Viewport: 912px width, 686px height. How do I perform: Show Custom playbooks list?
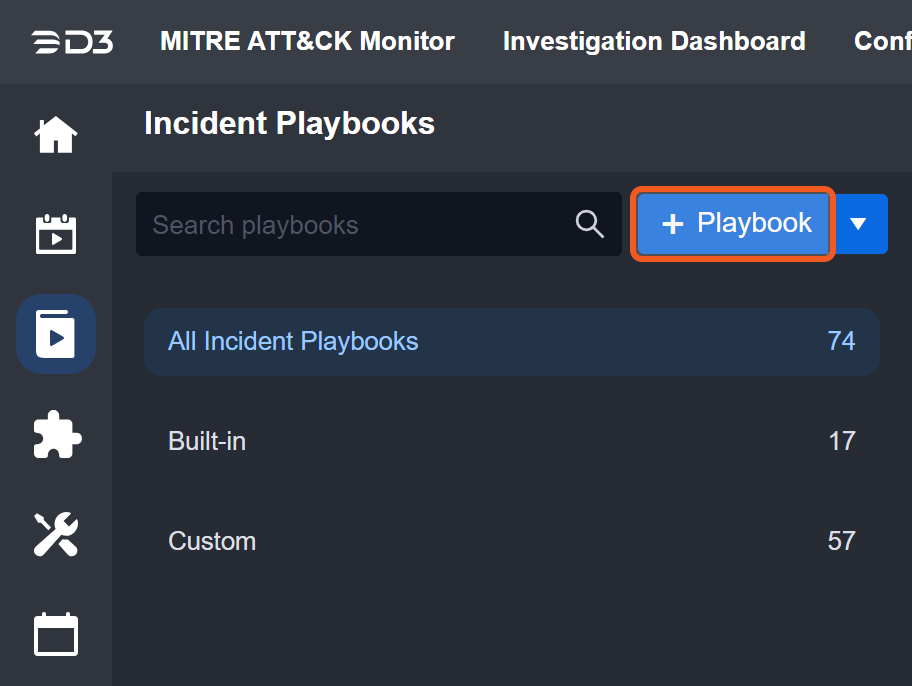point(212,541)
